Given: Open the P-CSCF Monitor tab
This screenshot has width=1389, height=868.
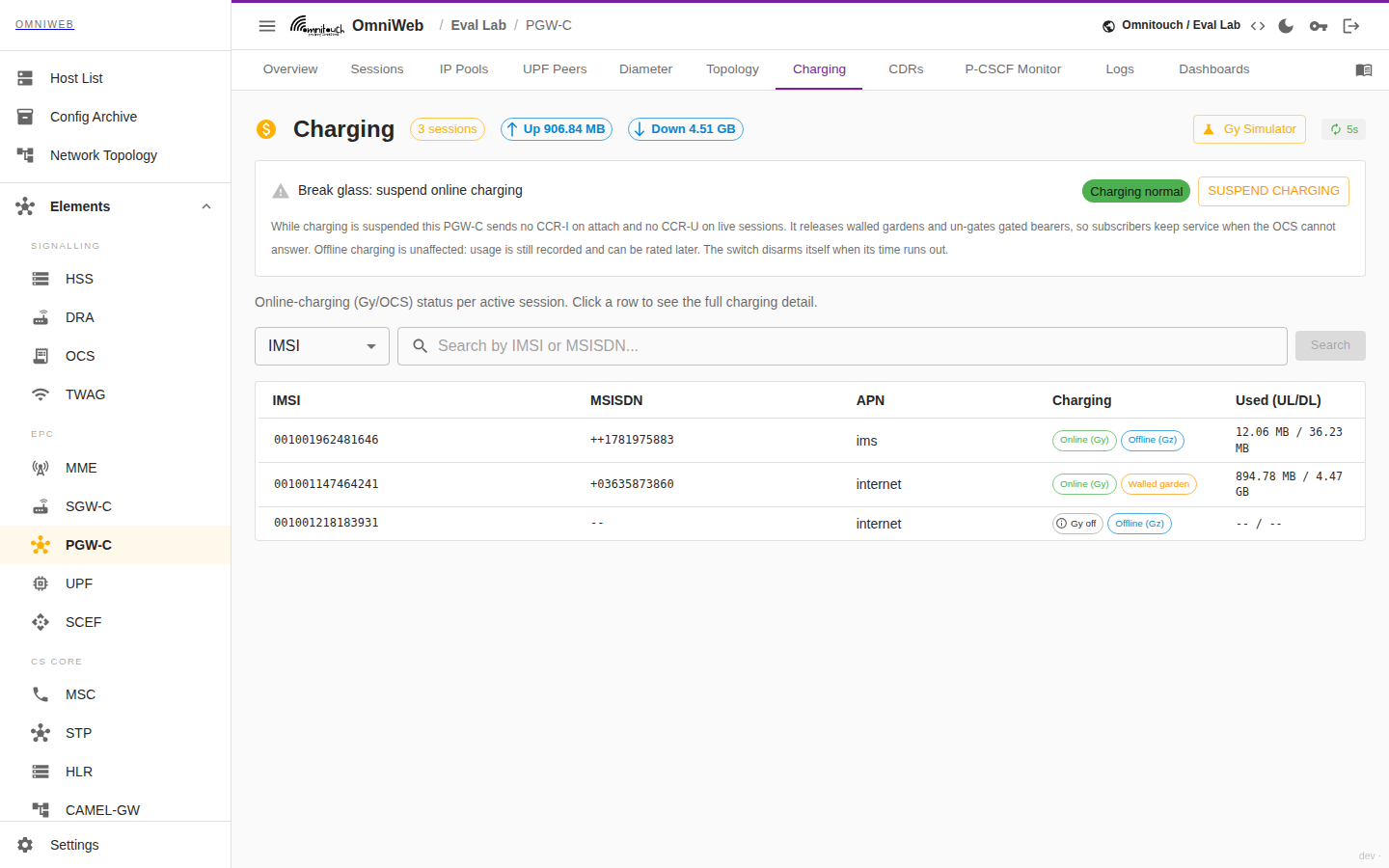Looking at the screenshot, I should pos(1013,69).
